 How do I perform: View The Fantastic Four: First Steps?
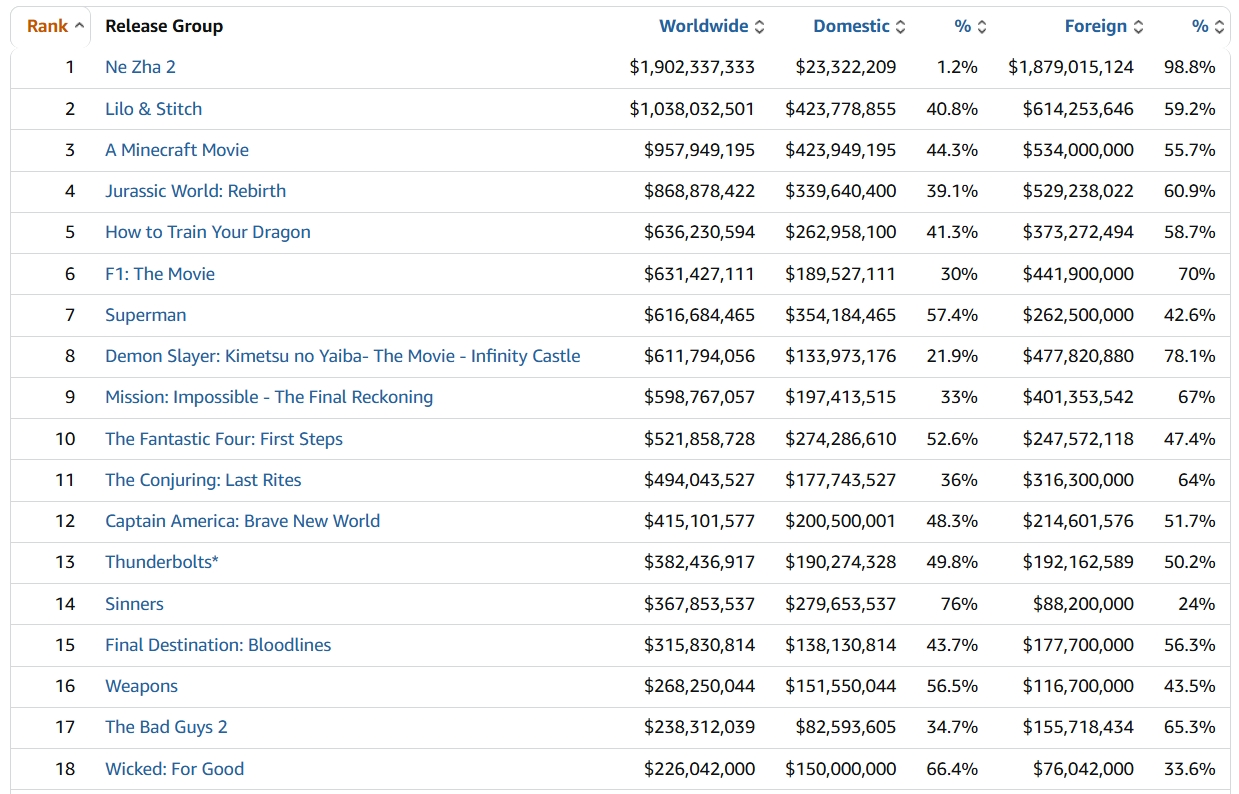coord(224,439)
